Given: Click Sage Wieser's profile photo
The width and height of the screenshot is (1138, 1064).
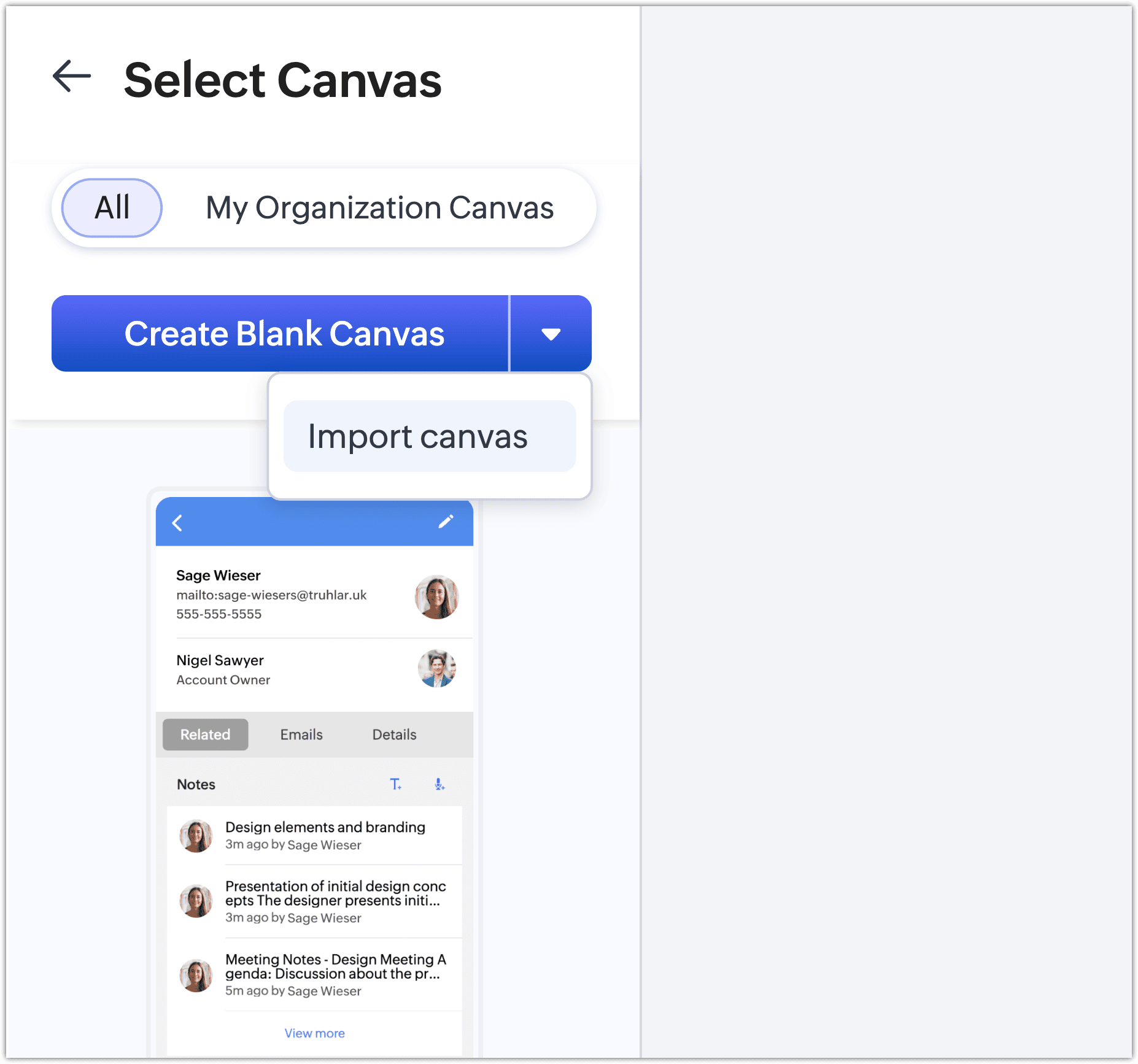Looking at the screenshot, I should 436,597.
